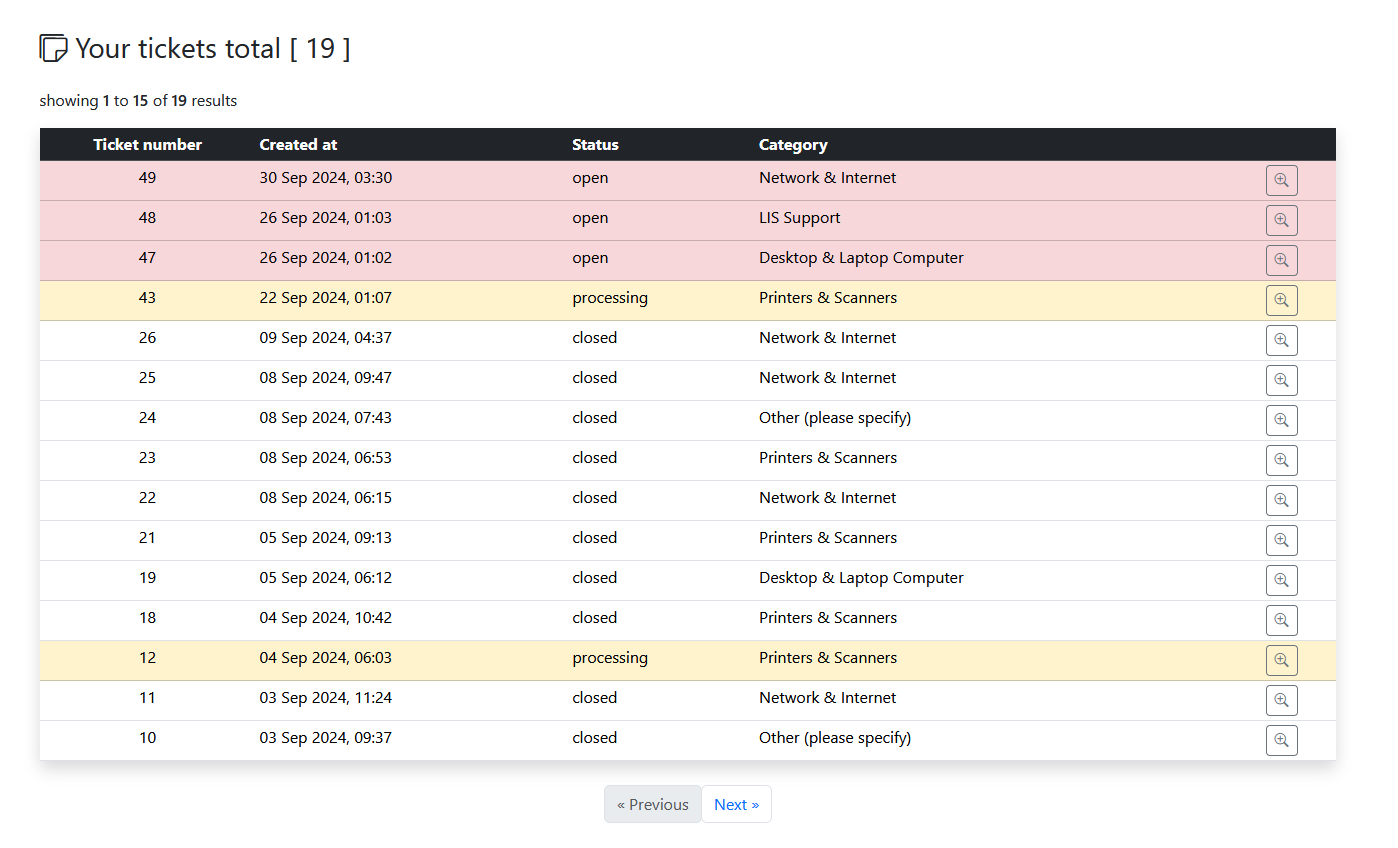Open ticket 21 details magnifier
1398x848 pixels.
click(x=1281, y=540)
